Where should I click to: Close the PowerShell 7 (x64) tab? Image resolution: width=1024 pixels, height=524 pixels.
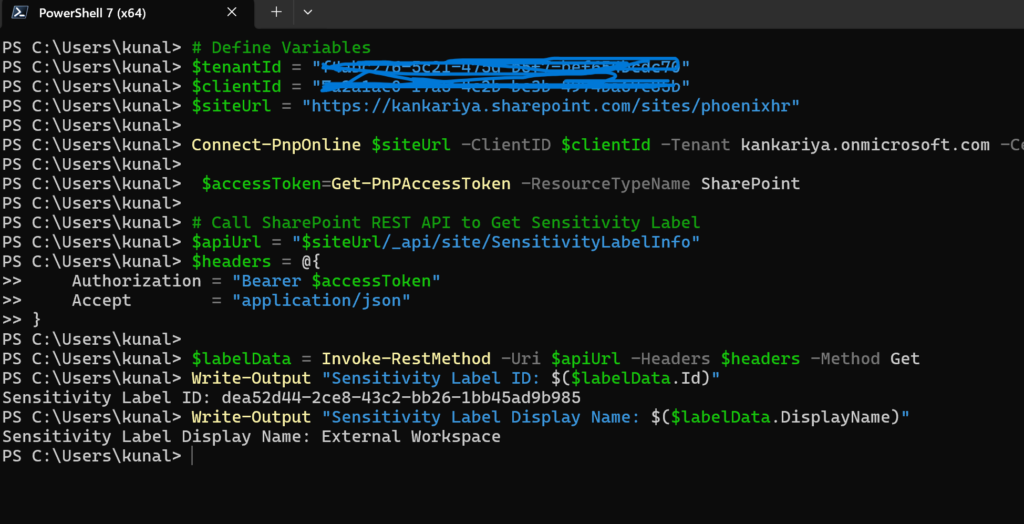[232, 12]
